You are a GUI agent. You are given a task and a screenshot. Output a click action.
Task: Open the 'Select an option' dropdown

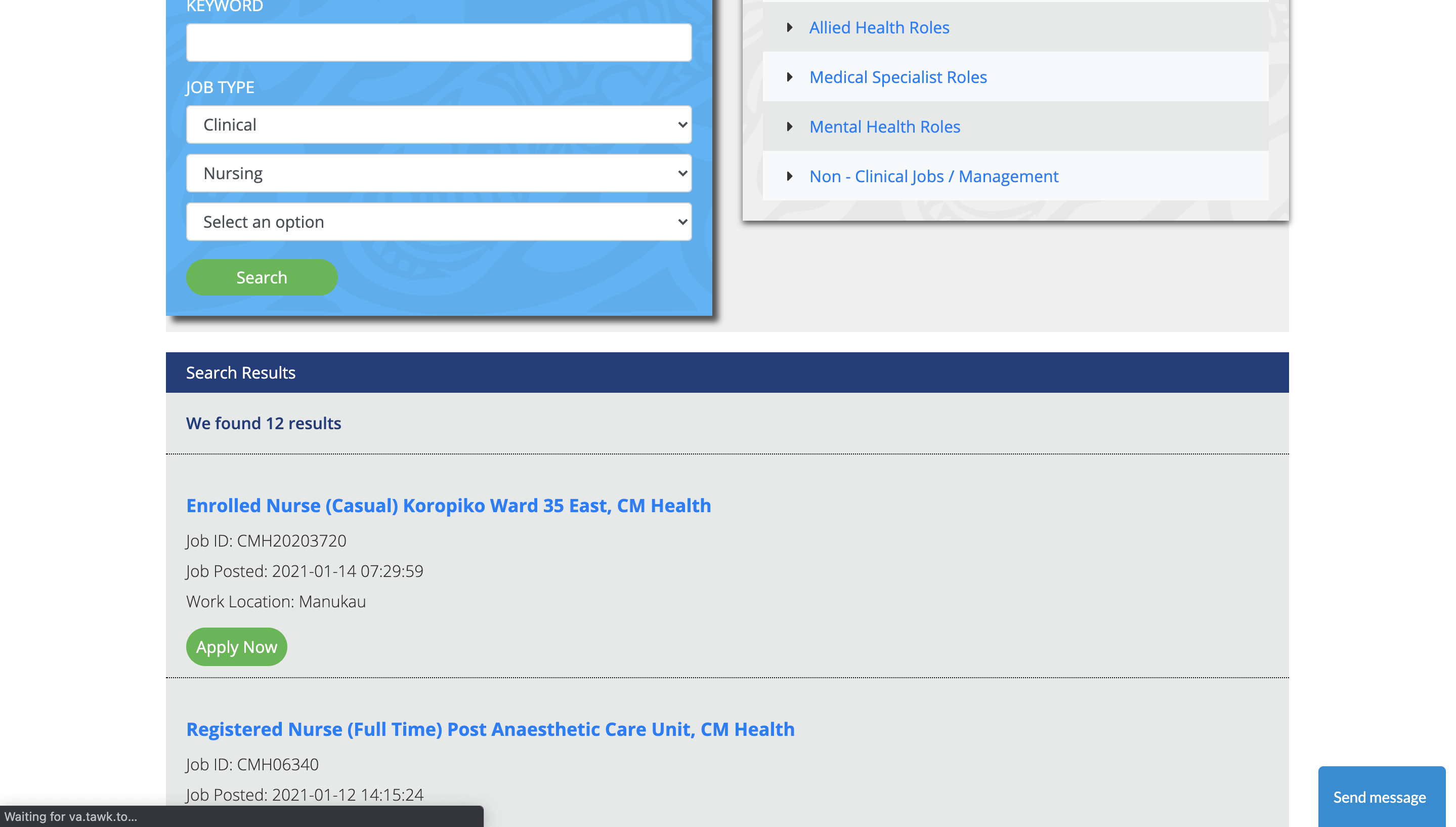pyautogui.click(x=439, y=222)
